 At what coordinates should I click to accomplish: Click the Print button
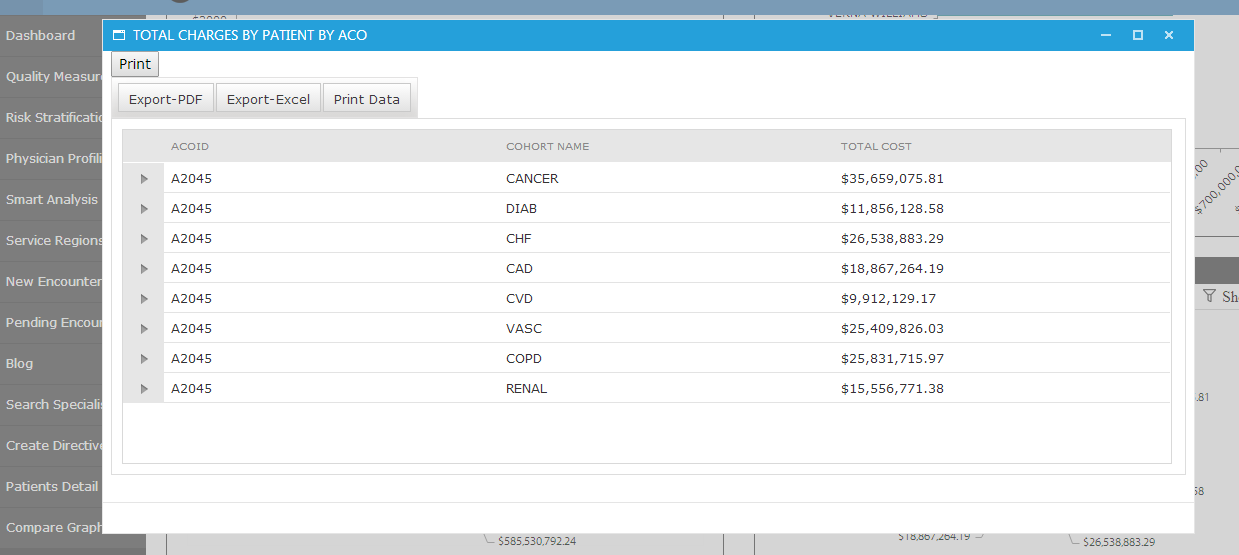click(135, 64)
